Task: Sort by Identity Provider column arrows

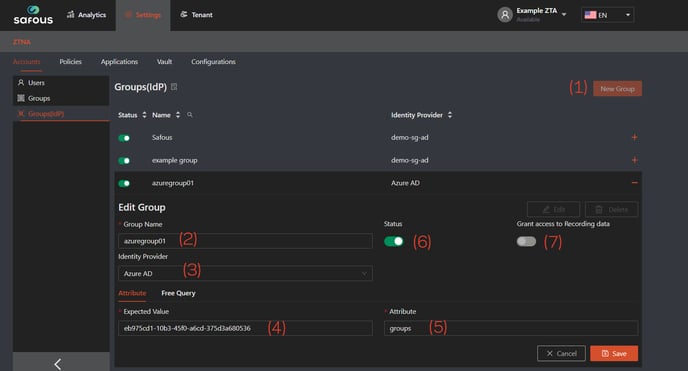Action: 450,115
